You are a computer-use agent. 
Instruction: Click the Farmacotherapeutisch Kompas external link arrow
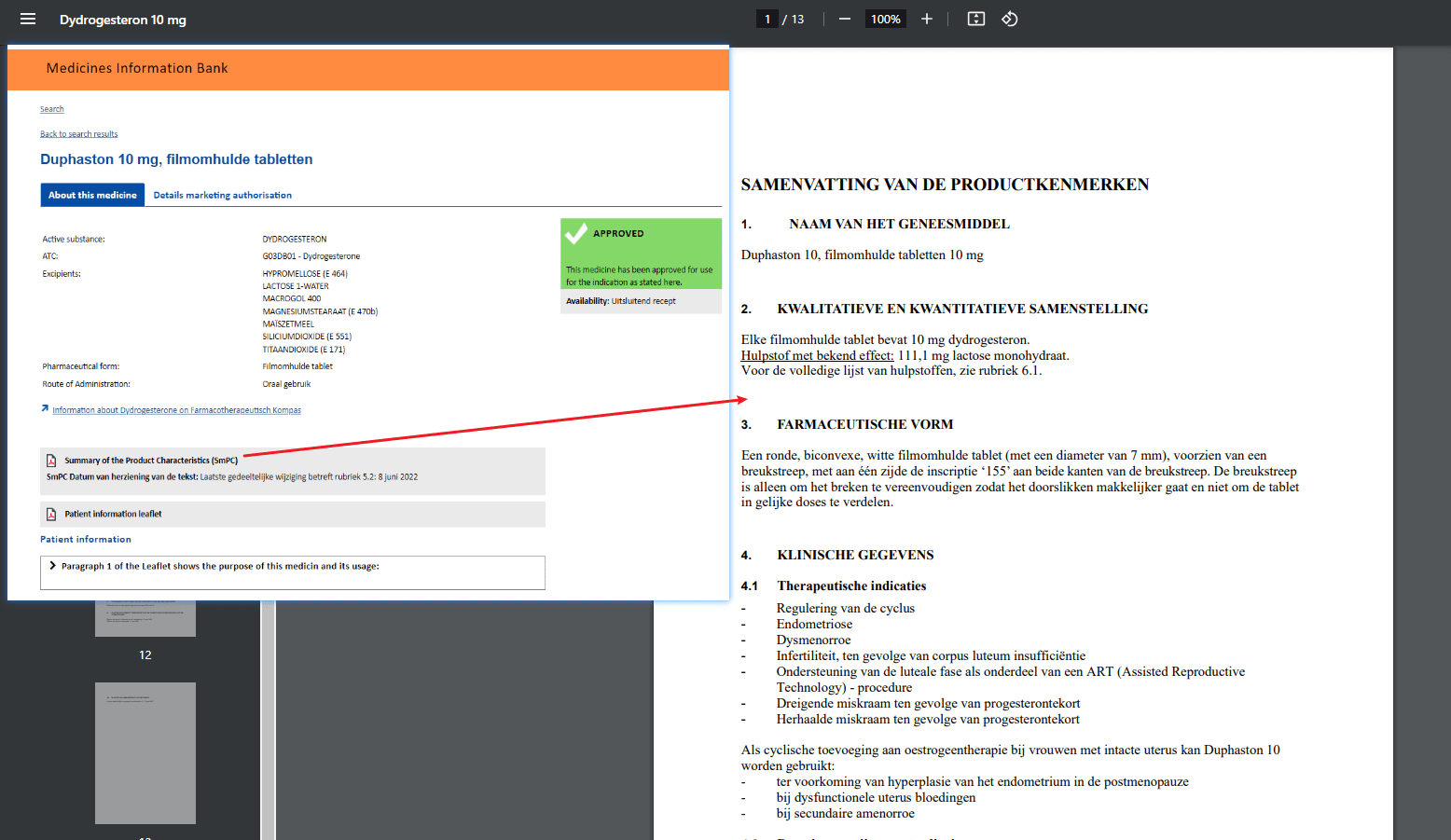tap(45, 408)
